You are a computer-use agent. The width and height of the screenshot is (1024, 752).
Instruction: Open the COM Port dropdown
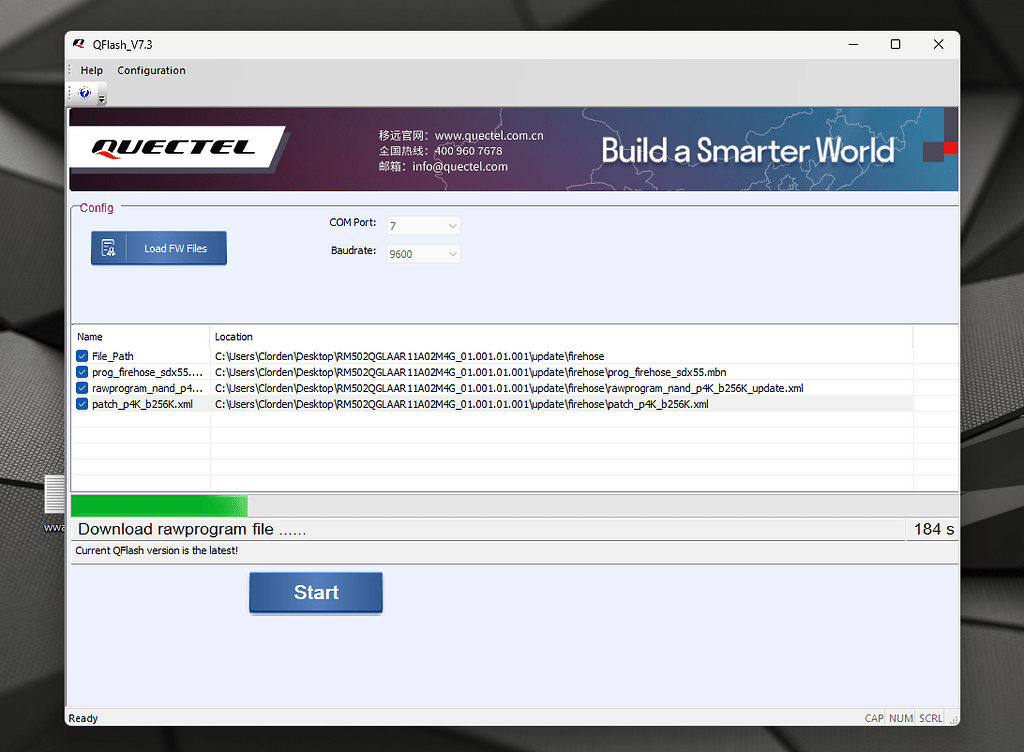pyautogui.click(x=452, y=225)
